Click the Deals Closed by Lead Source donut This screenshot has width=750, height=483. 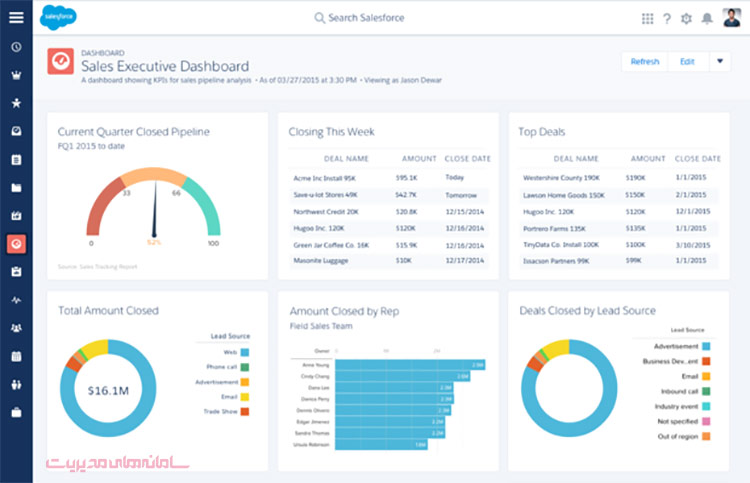point(569,388)
